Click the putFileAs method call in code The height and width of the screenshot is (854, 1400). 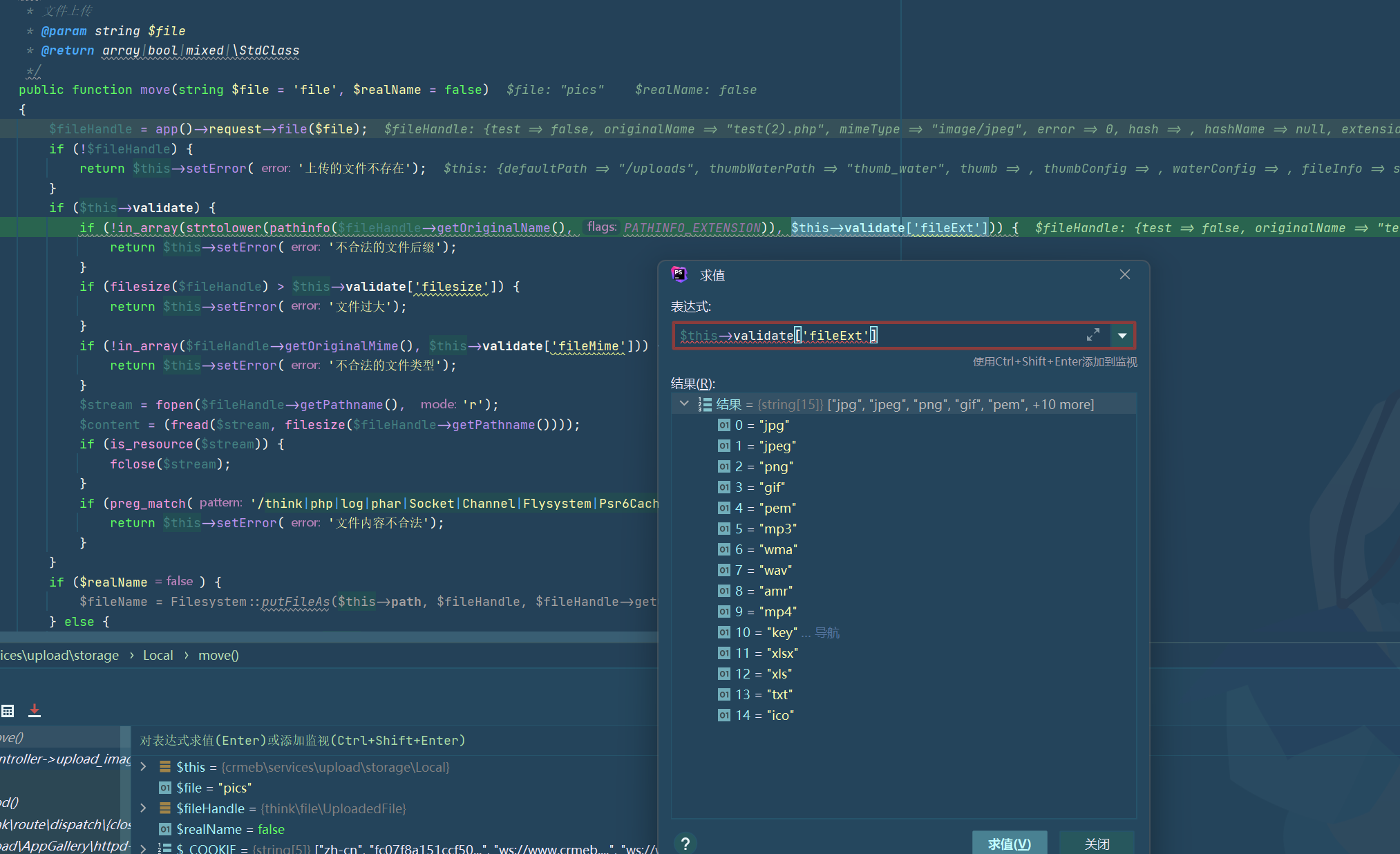(x=296, y=602)
